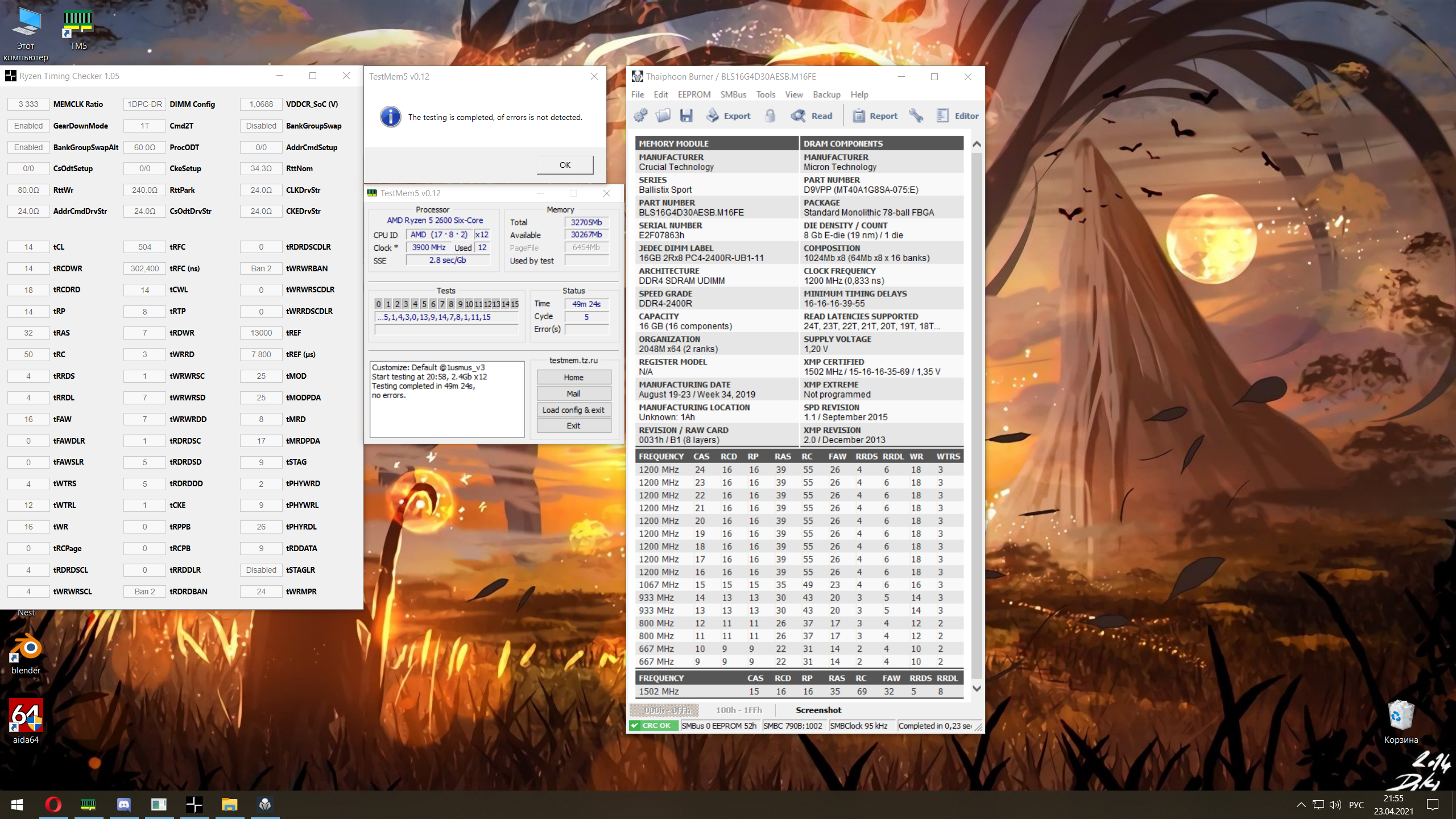Click the gears settings icon in Thaiphoon Burner
This screenshot has height=819, width=1456.
pos(640,115)
